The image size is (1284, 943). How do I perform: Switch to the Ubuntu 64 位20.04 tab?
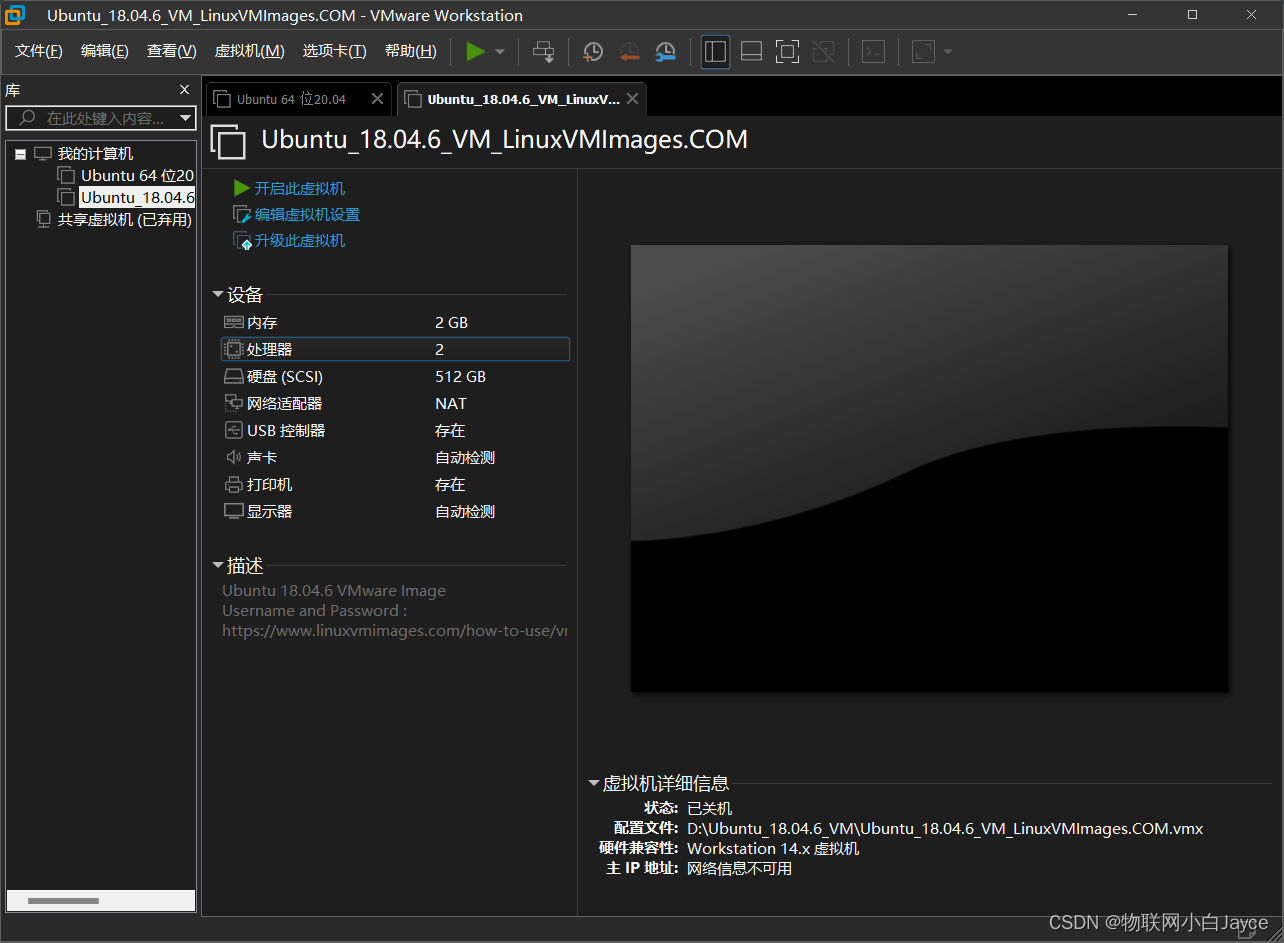[x=290, y=99]
